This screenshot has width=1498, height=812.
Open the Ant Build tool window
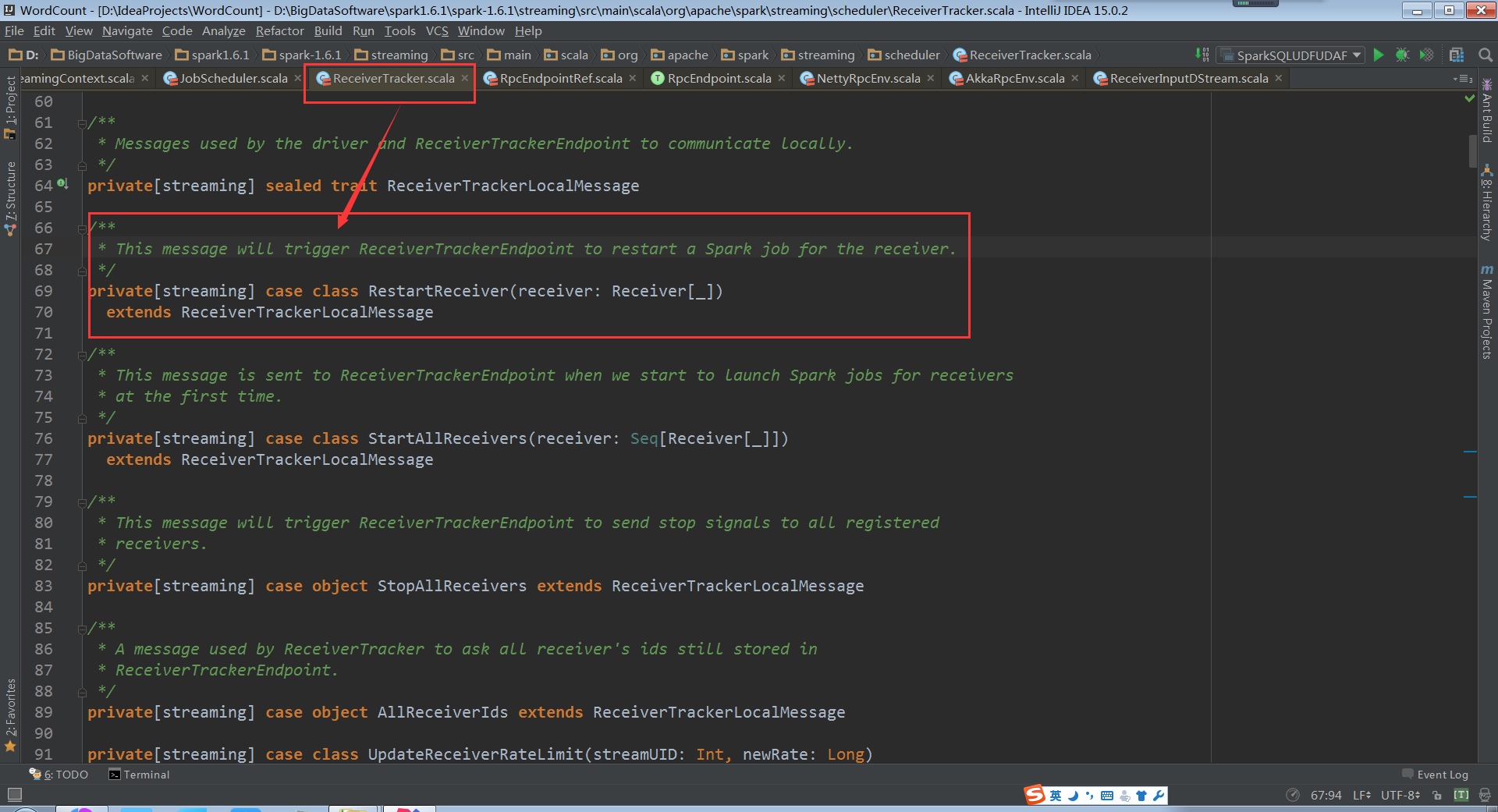tap(1487, 110)
